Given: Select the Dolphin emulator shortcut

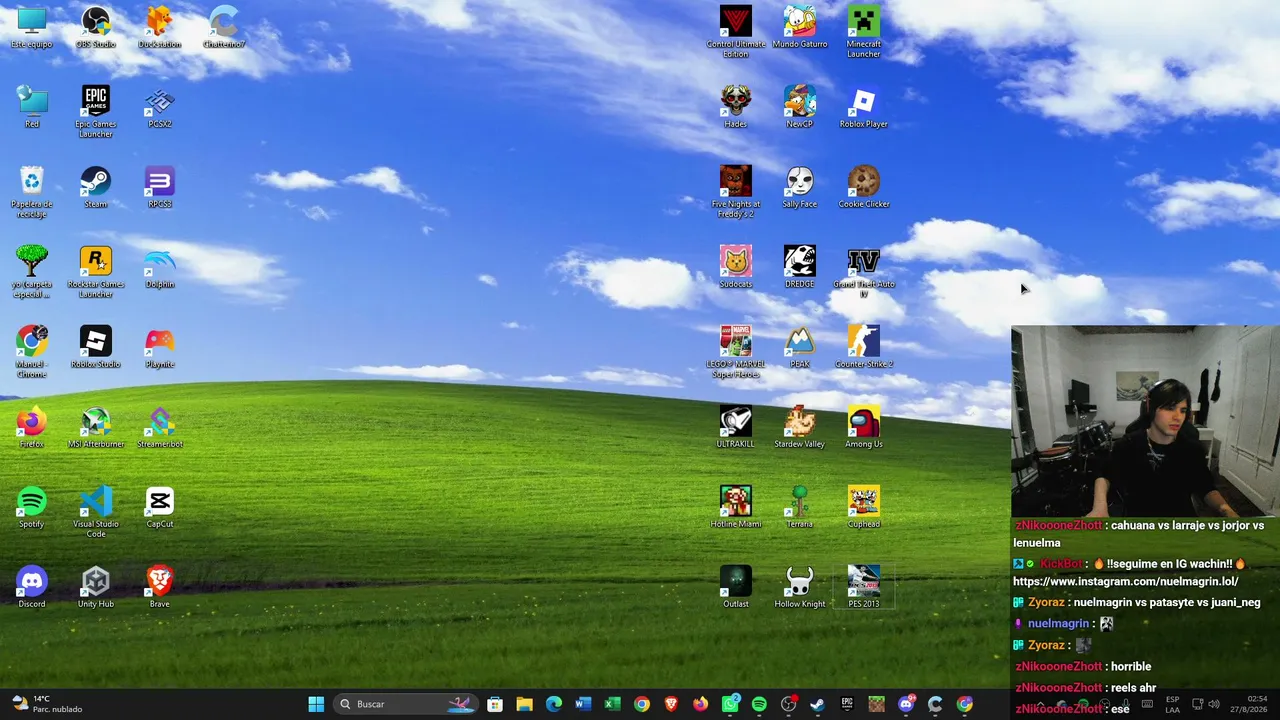Looking at the screenshot, I should (160, 267).
